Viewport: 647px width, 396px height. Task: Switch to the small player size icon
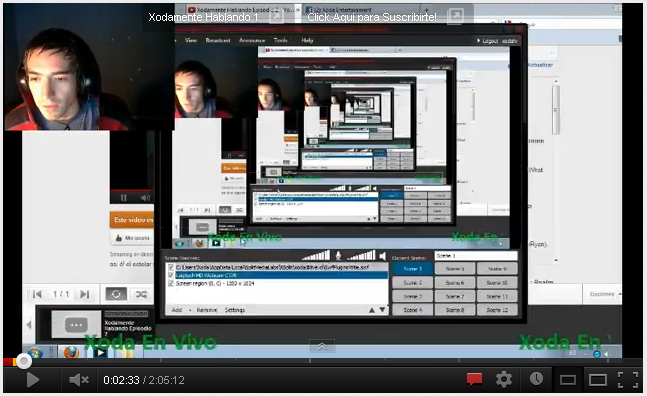(x=567, y=380)
